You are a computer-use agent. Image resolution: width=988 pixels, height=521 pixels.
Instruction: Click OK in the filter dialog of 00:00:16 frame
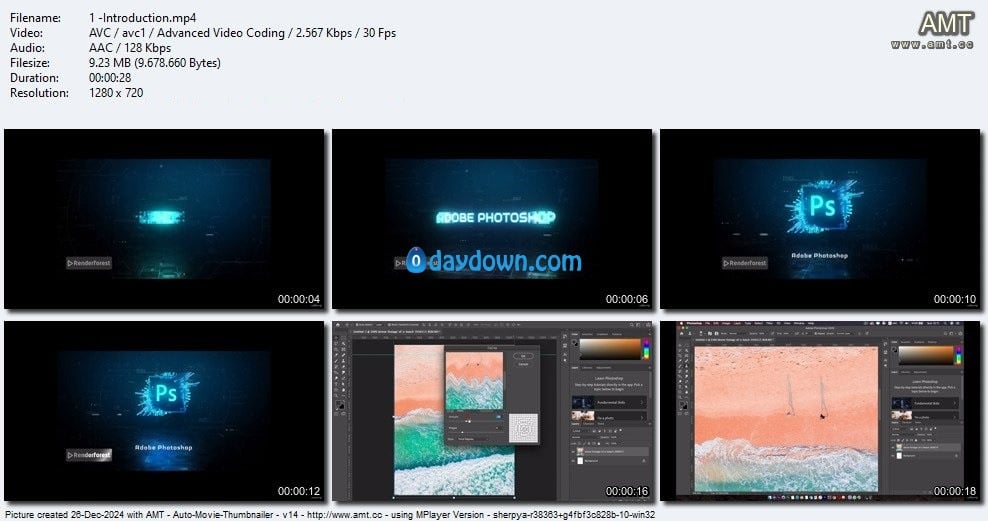[x=523, y=356]
